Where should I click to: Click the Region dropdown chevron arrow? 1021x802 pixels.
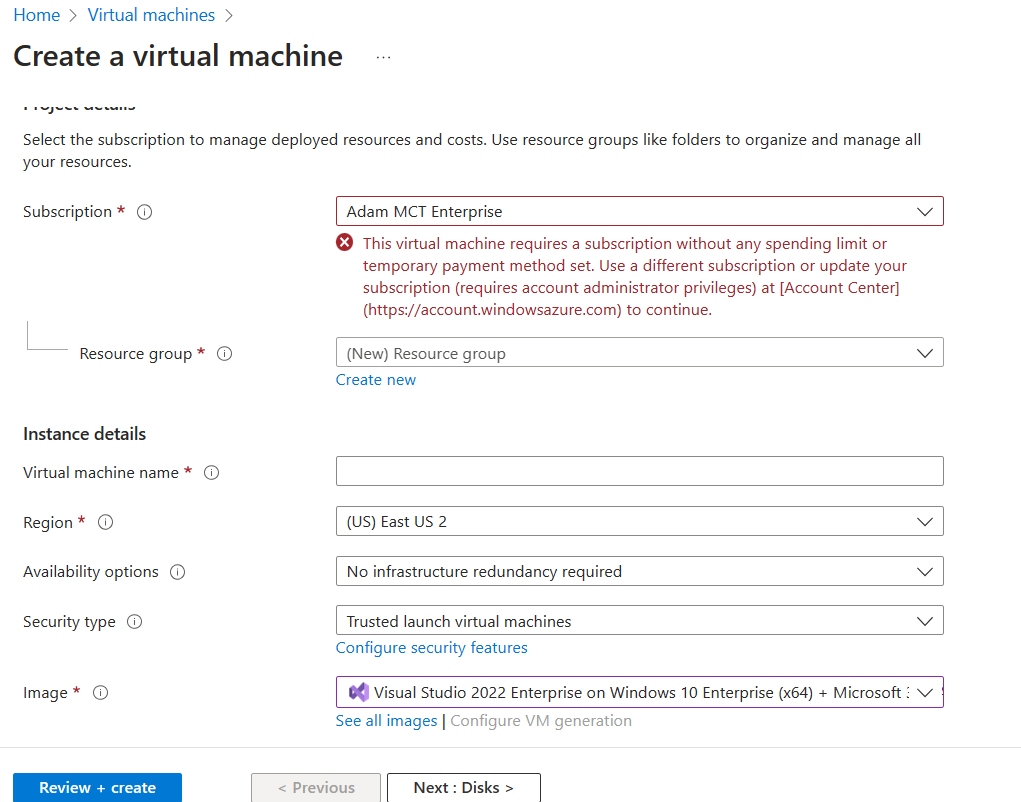click(925, 522)
